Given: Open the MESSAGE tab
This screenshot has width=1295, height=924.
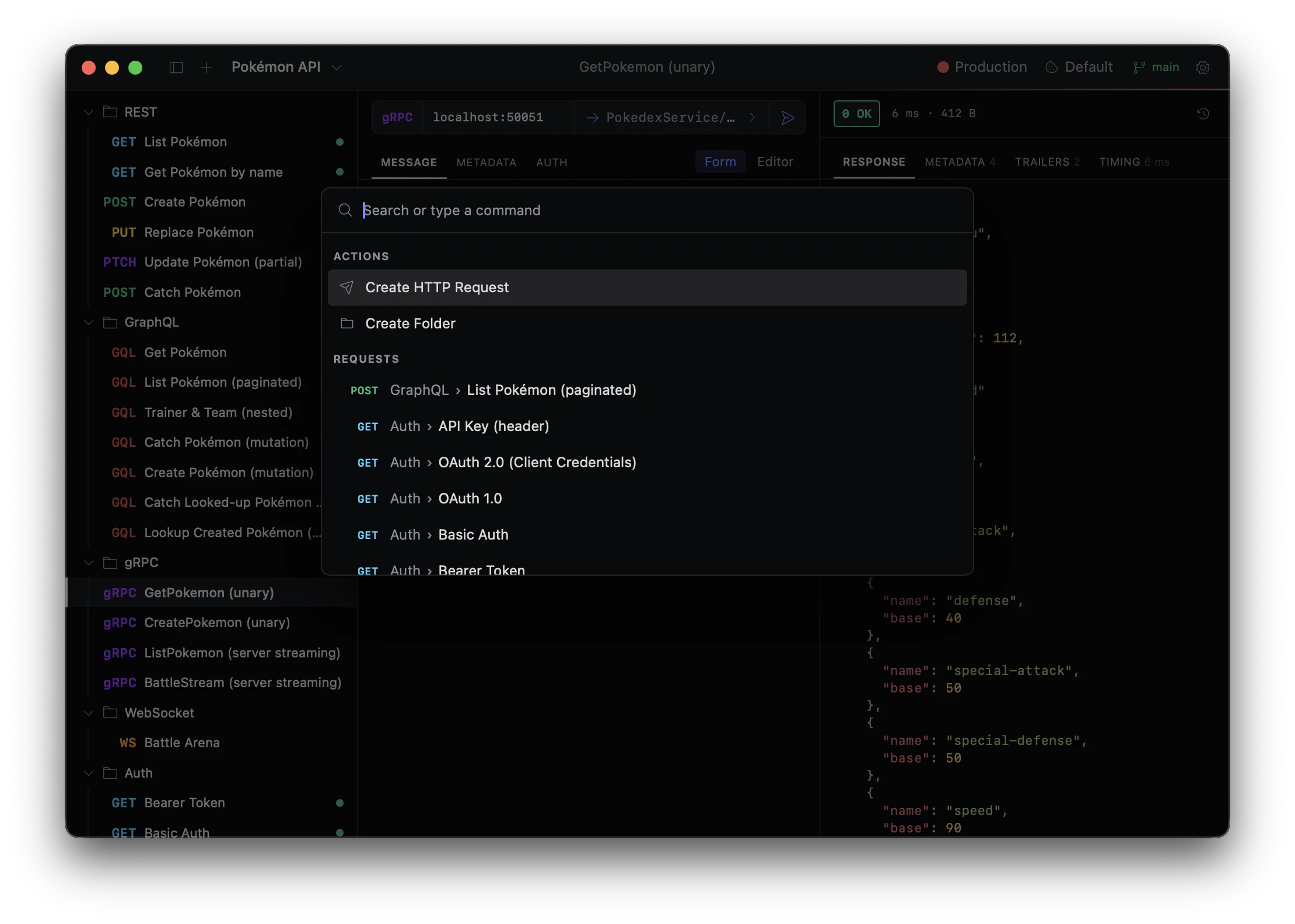Looking at the screenshot, I should click(x=408, y=162).
